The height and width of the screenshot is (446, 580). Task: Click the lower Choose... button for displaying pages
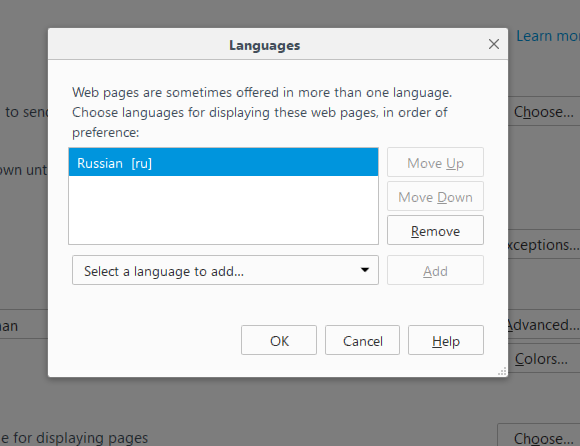(539, 436)
